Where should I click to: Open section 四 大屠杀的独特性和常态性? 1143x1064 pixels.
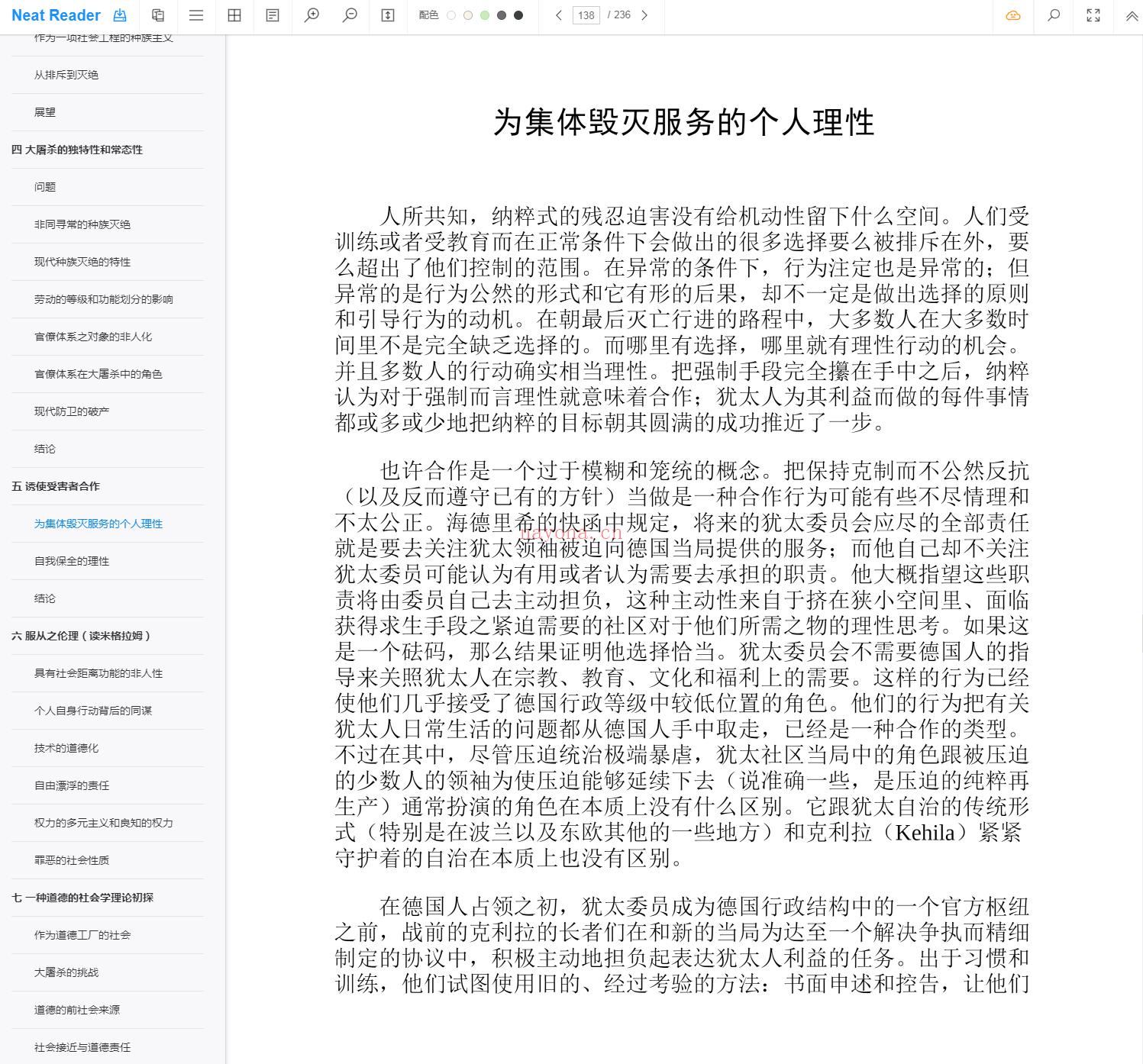pos(77,150)
